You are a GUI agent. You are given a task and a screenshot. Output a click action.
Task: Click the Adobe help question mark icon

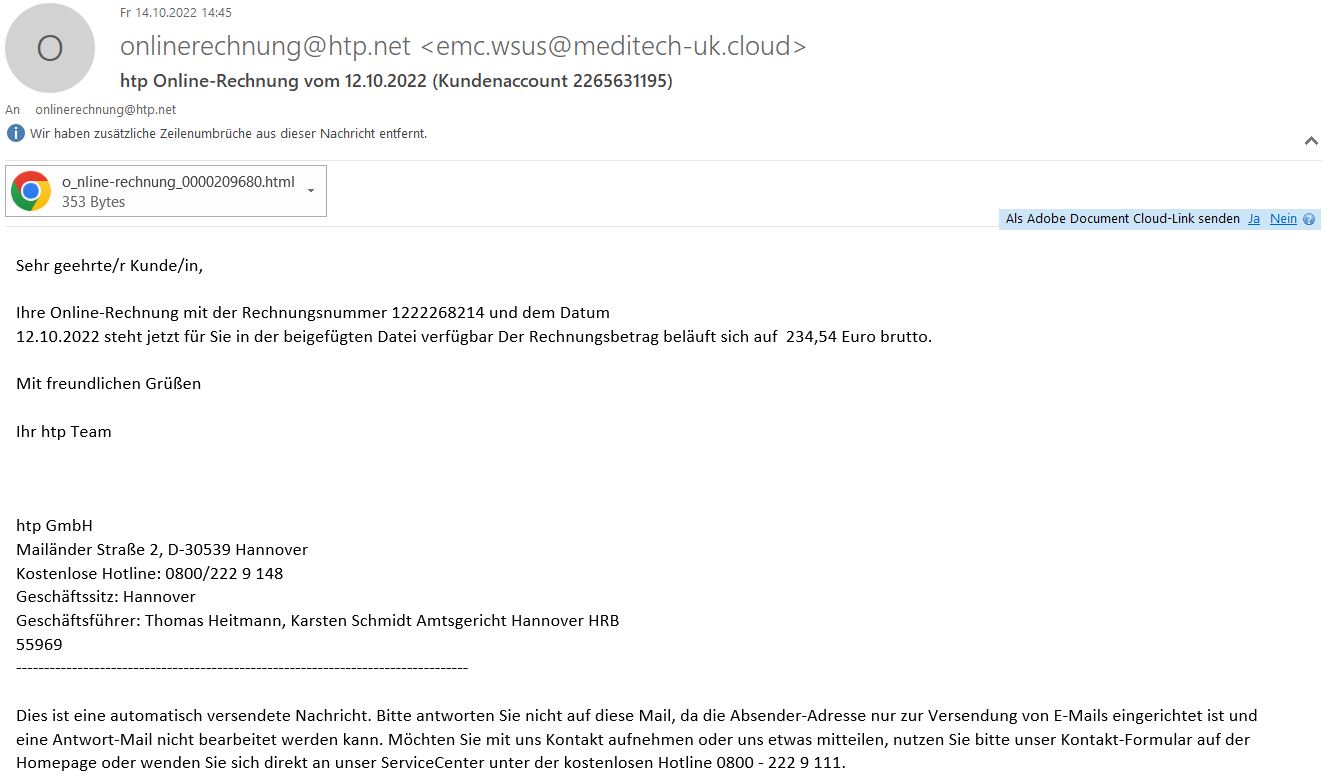[1309, 219]
